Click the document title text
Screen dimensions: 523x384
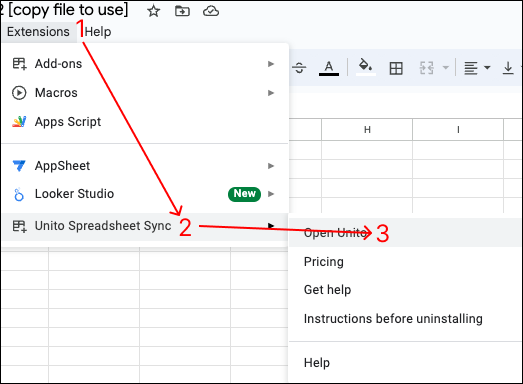click(x=65, y=10)
